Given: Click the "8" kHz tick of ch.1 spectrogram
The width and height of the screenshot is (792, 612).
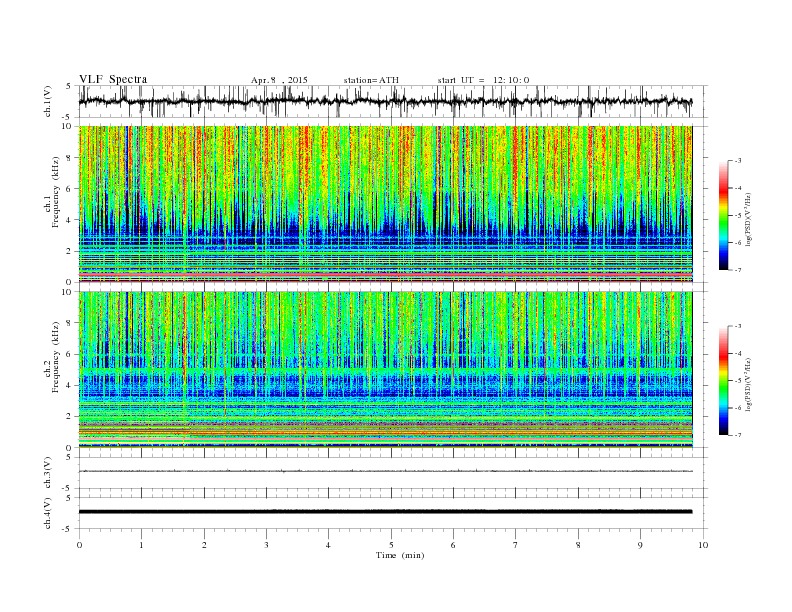Looking at the screenshot, I should click(x=69, y=158).
